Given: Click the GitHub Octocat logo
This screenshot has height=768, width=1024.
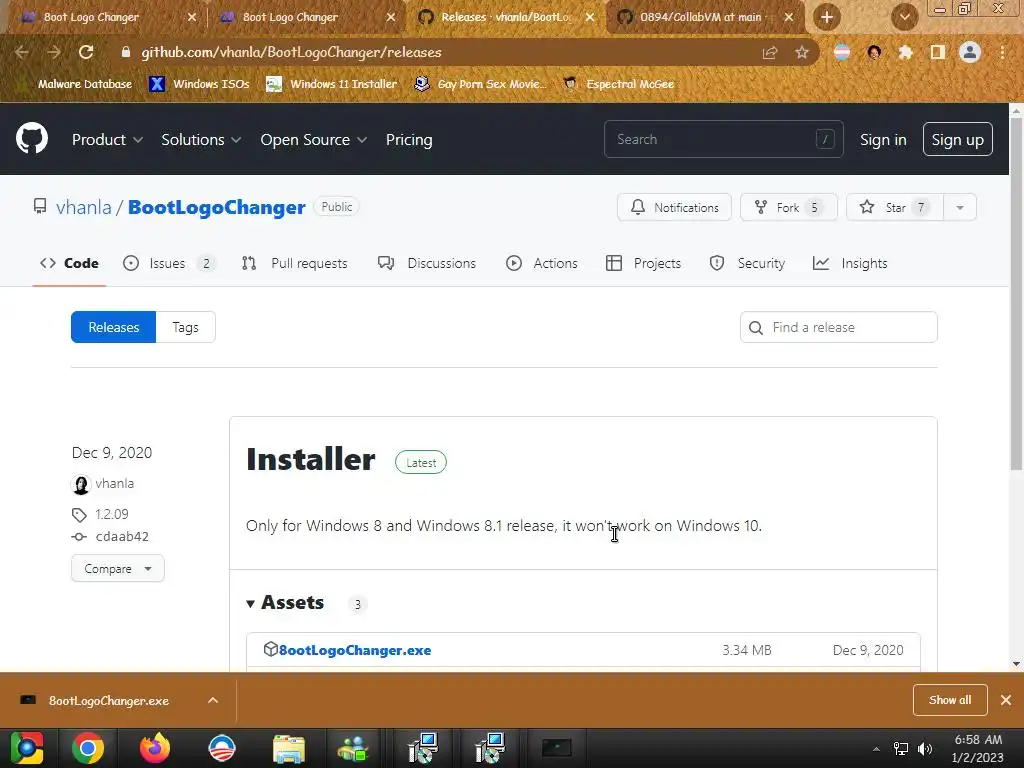Looking at the screenshot, I should point(31,138).
